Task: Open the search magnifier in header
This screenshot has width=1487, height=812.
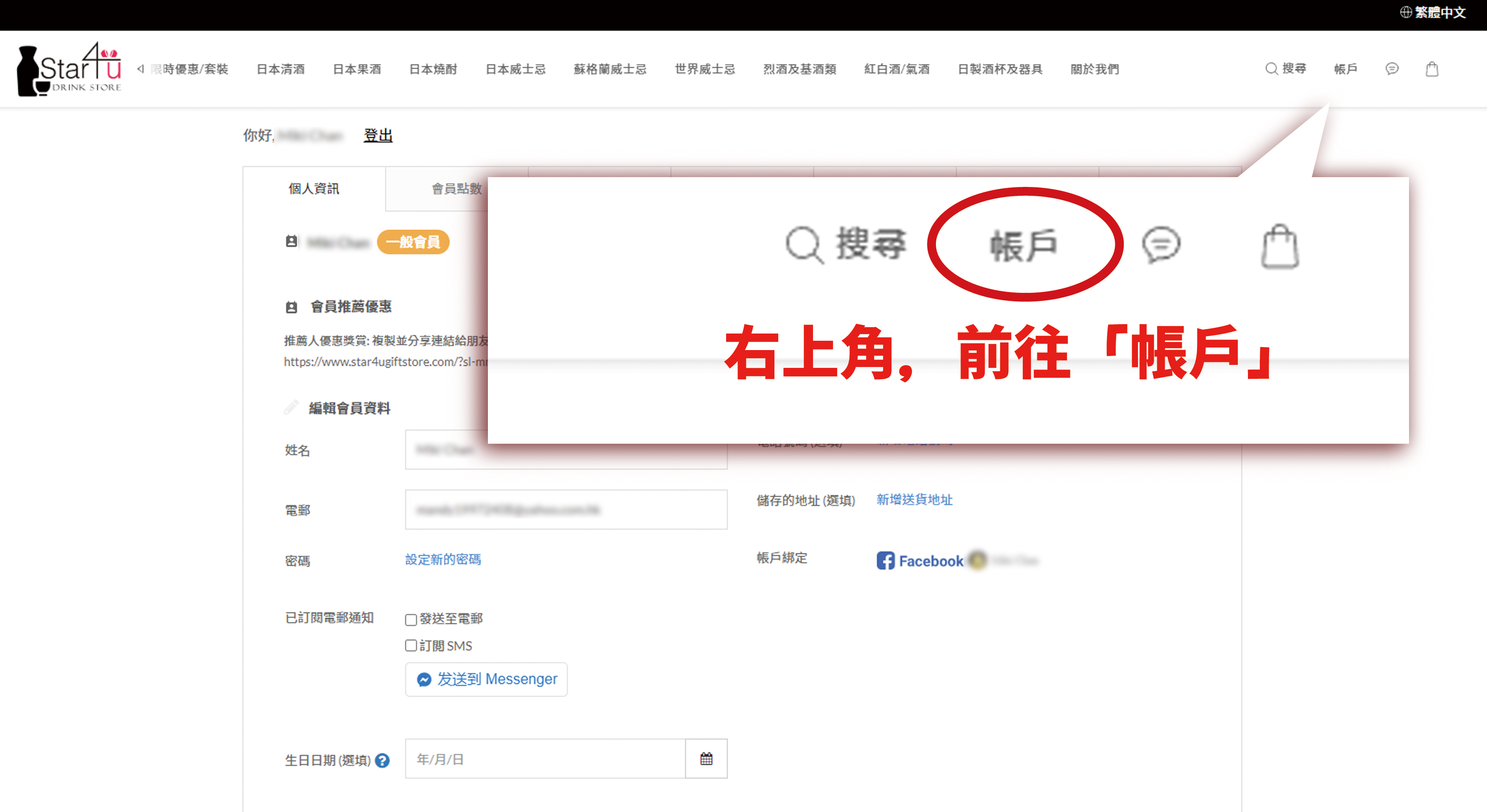Action: pyautogui.click(x=1270, y=69)
